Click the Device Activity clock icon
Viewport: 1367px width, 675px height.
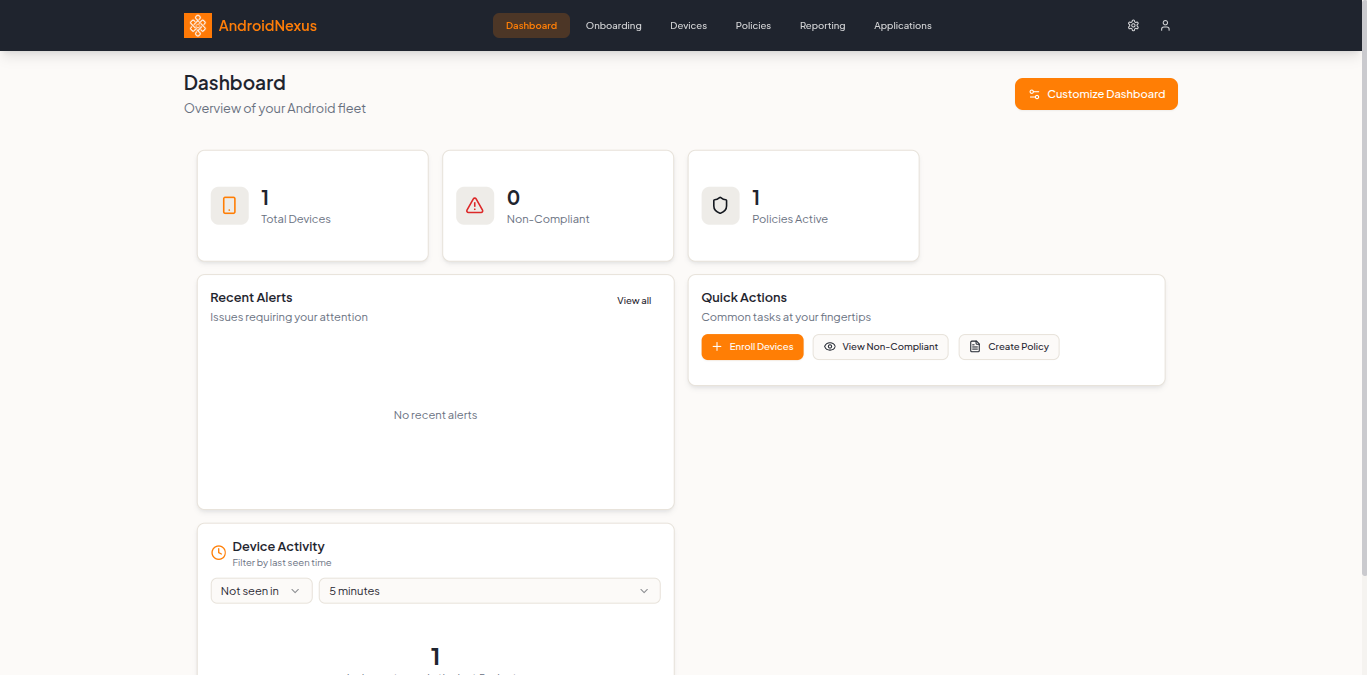pyautogui.click(x=218, y=552)
